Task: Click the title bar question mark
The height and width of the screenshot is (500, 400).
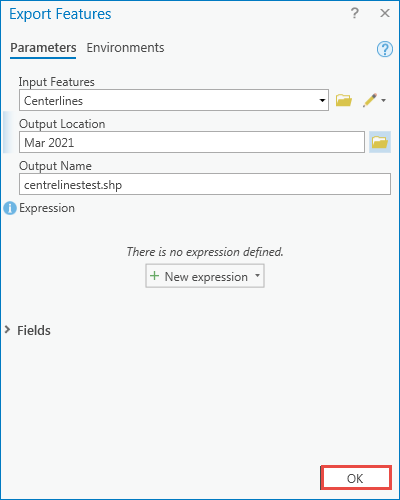Action: (355, 13)
